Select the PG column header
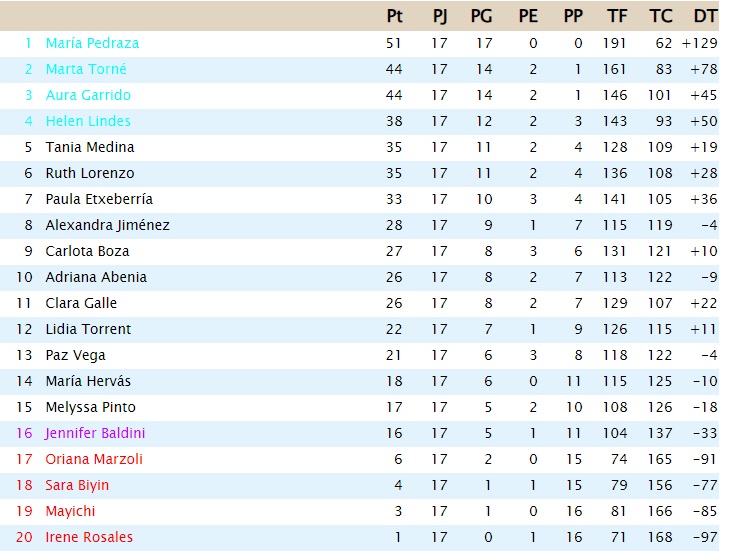The height and width of the screenshot is (551, 729). pyautogui.click(x=481, y=16)
